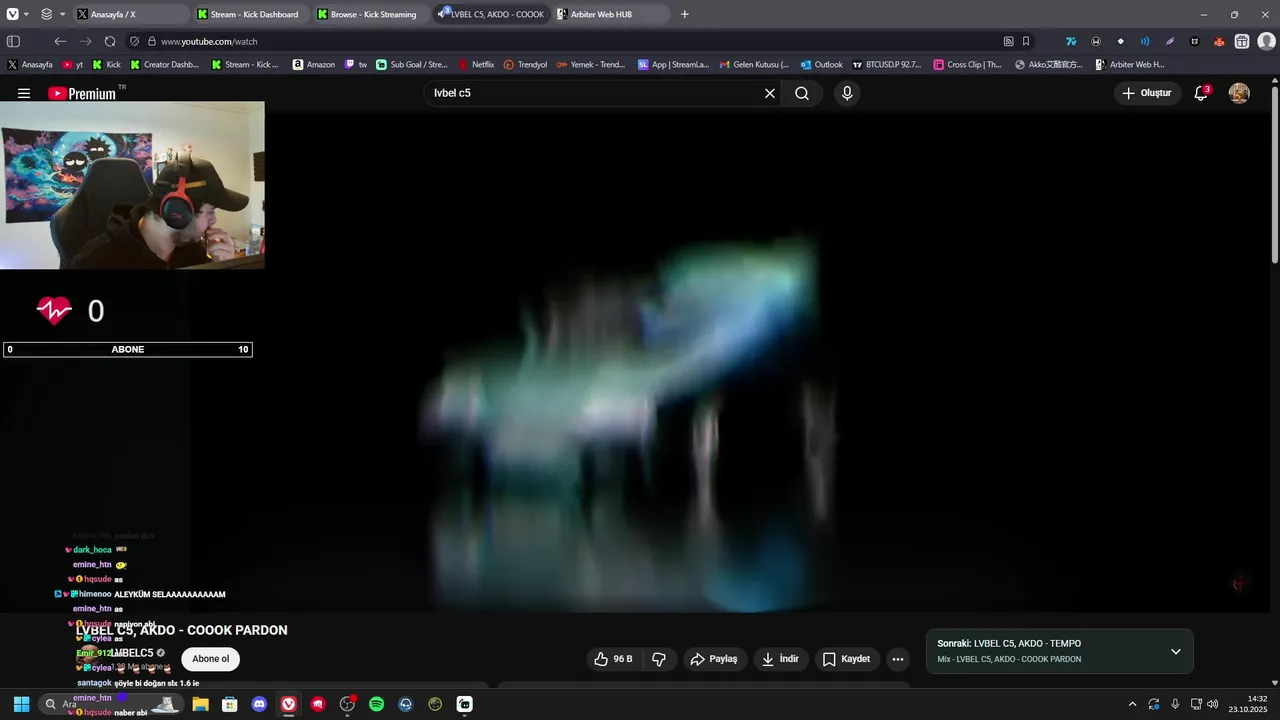Image resolution: width=1280 pixels, height=720 pixels.
Task: Open Discord from the taskbar
Action: pos(259,704)
